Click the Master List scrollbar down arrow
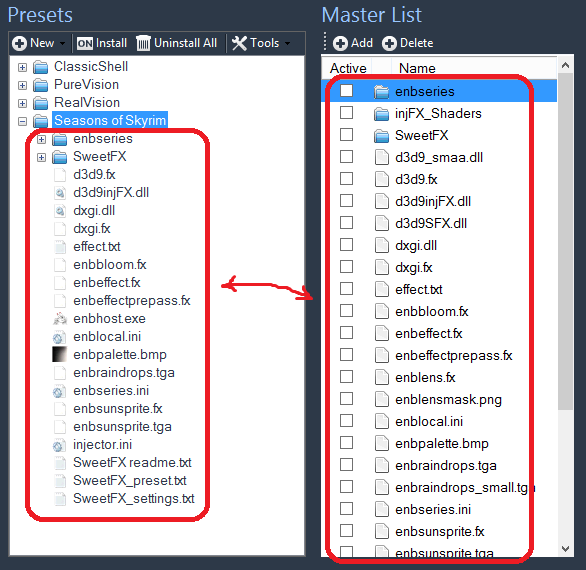Viewport: 586px width, 570px height. 565,549
